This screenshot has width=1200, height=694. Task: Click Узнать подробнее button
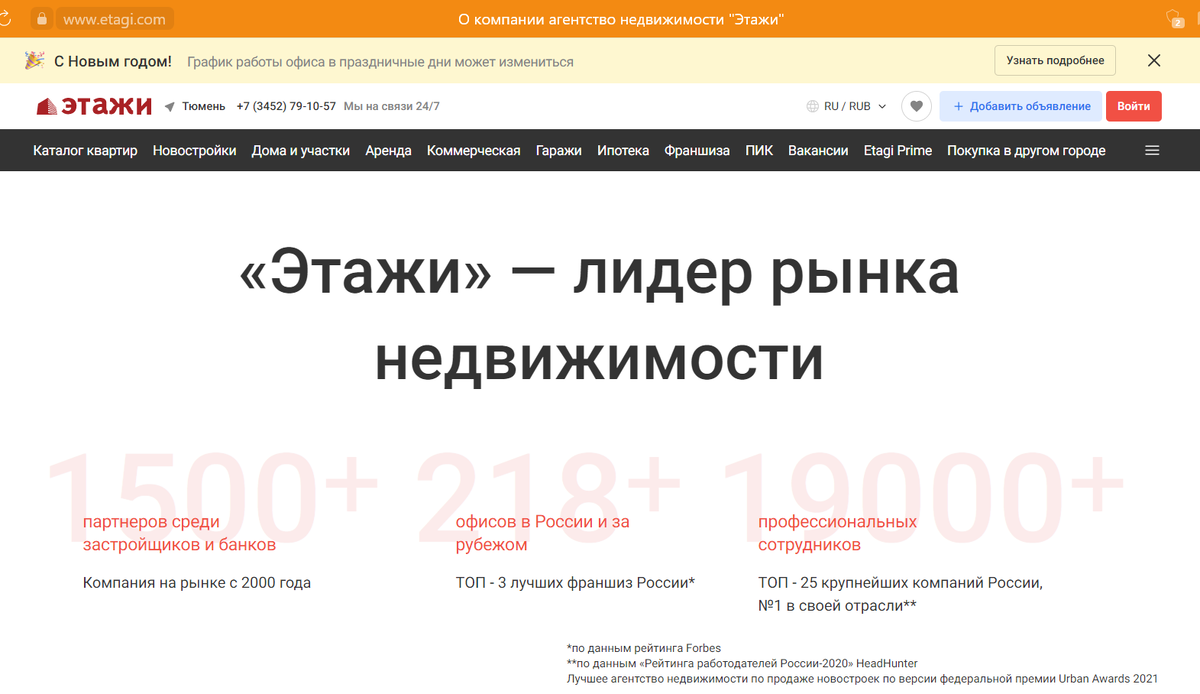pos(1055,61)
